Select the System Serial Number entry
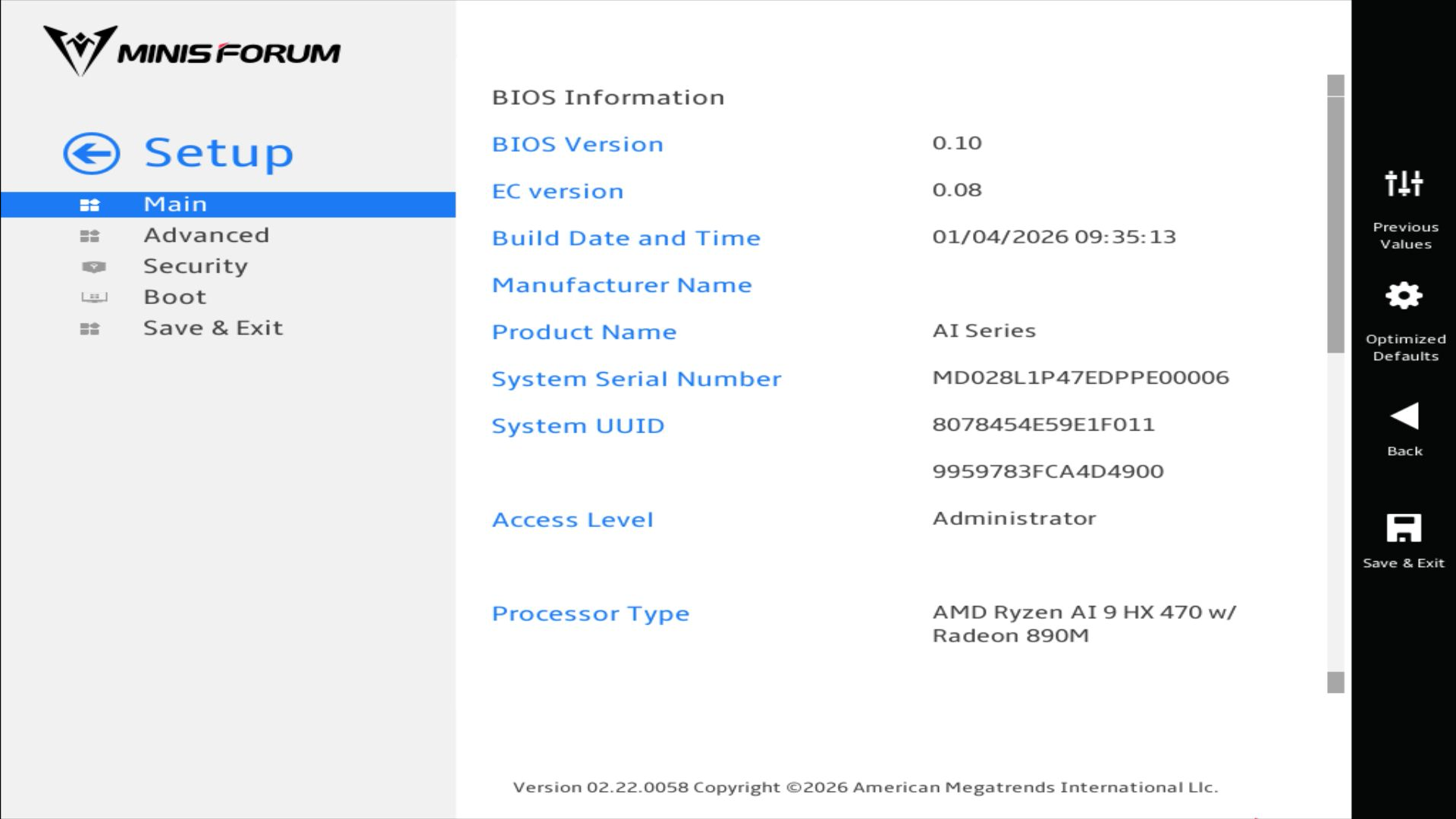Screen dimensions: 1456x819 tap(635, 378)
